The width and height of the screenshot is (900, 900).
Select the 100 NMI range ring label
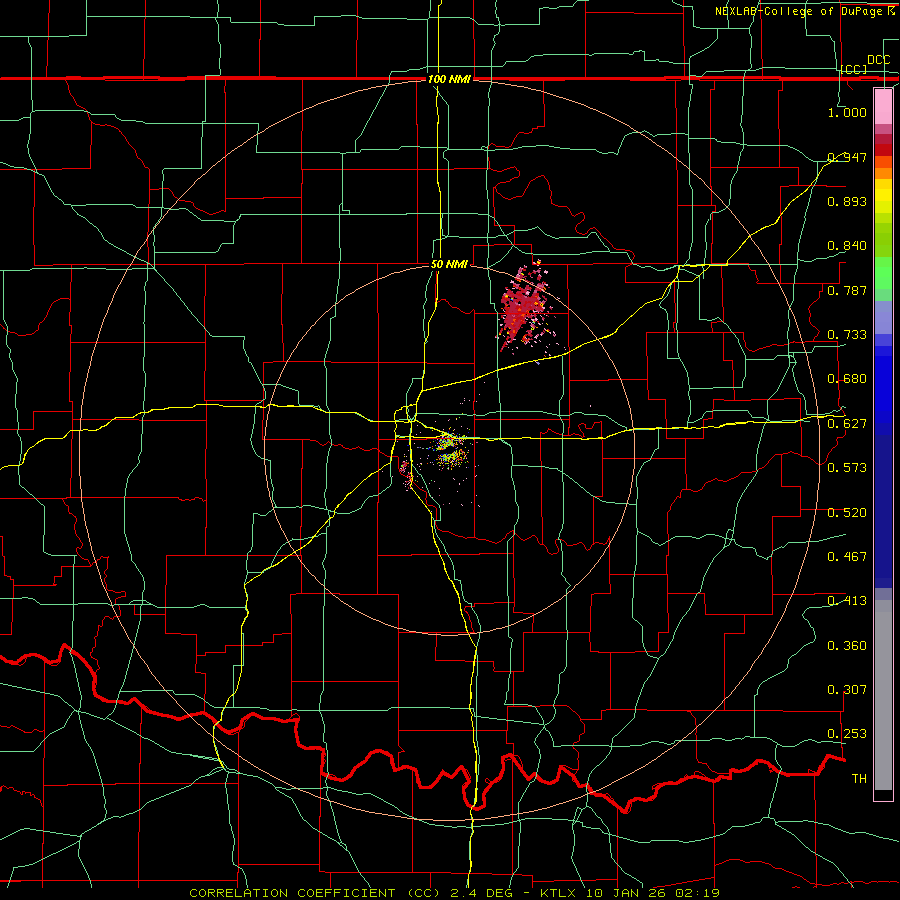pos(449,79)
